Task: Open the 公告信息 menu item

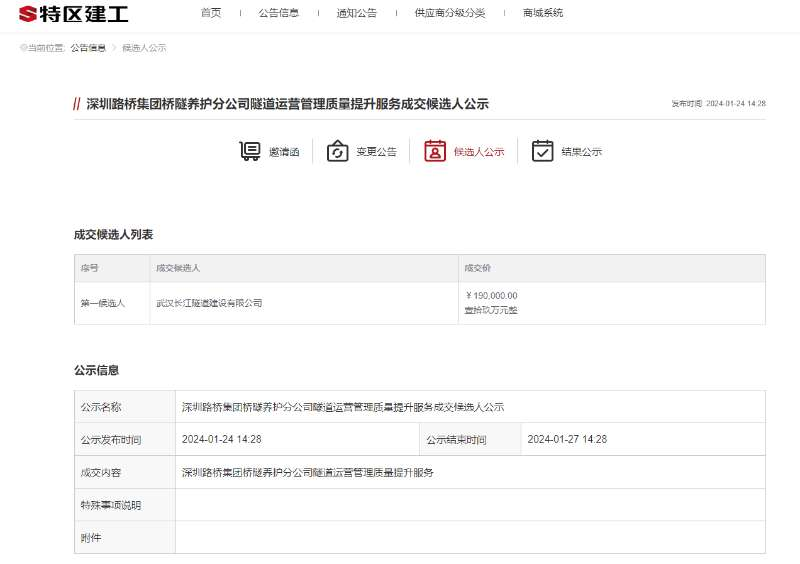Action: 279,13
